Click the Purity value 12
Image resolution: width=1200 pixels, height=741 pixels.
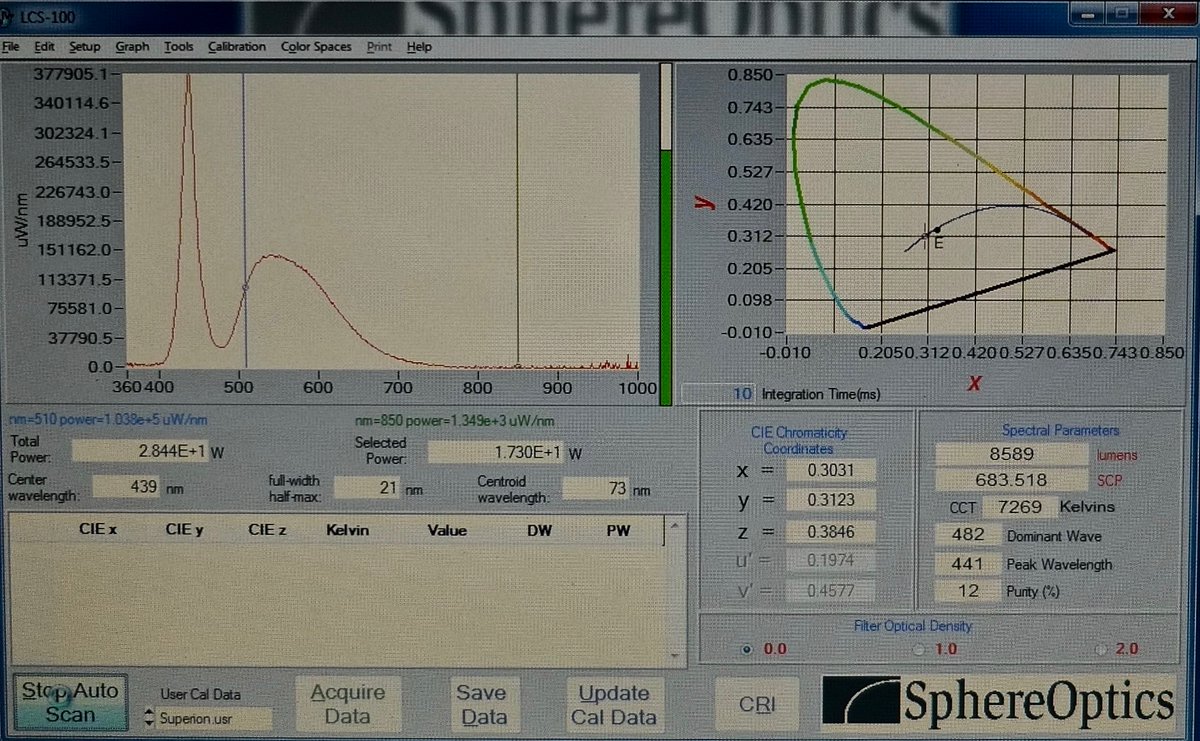[x=967, y=591]
